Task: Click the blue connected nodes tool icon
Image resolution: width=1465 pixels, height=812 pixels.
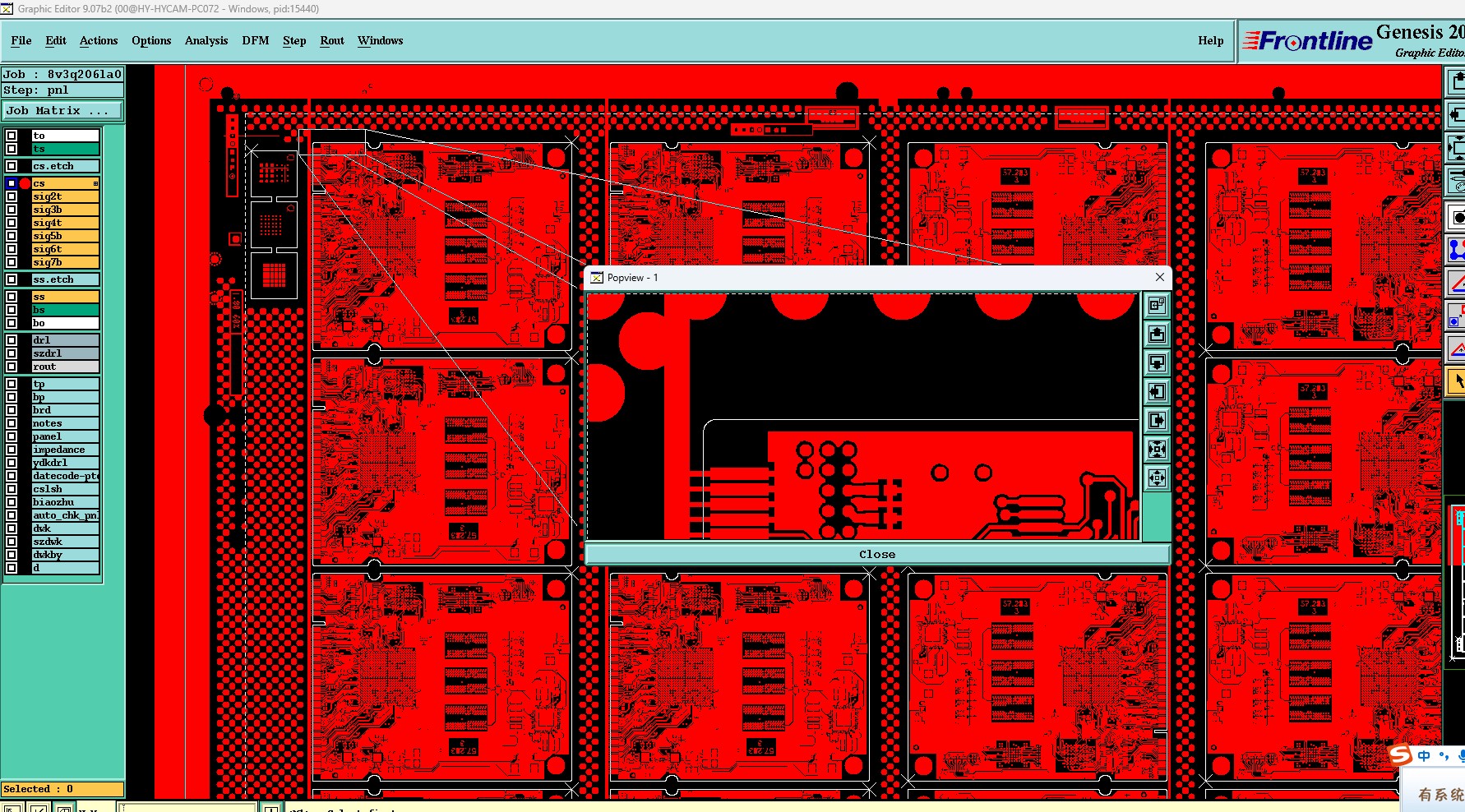Action: point(1456,250)
